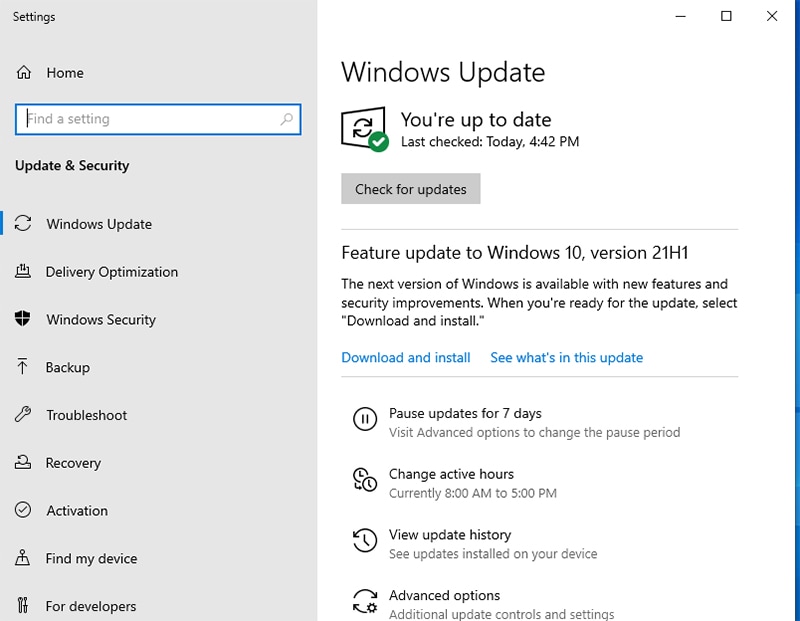
Task: Open See what's in this update
Action: [566, 358]
